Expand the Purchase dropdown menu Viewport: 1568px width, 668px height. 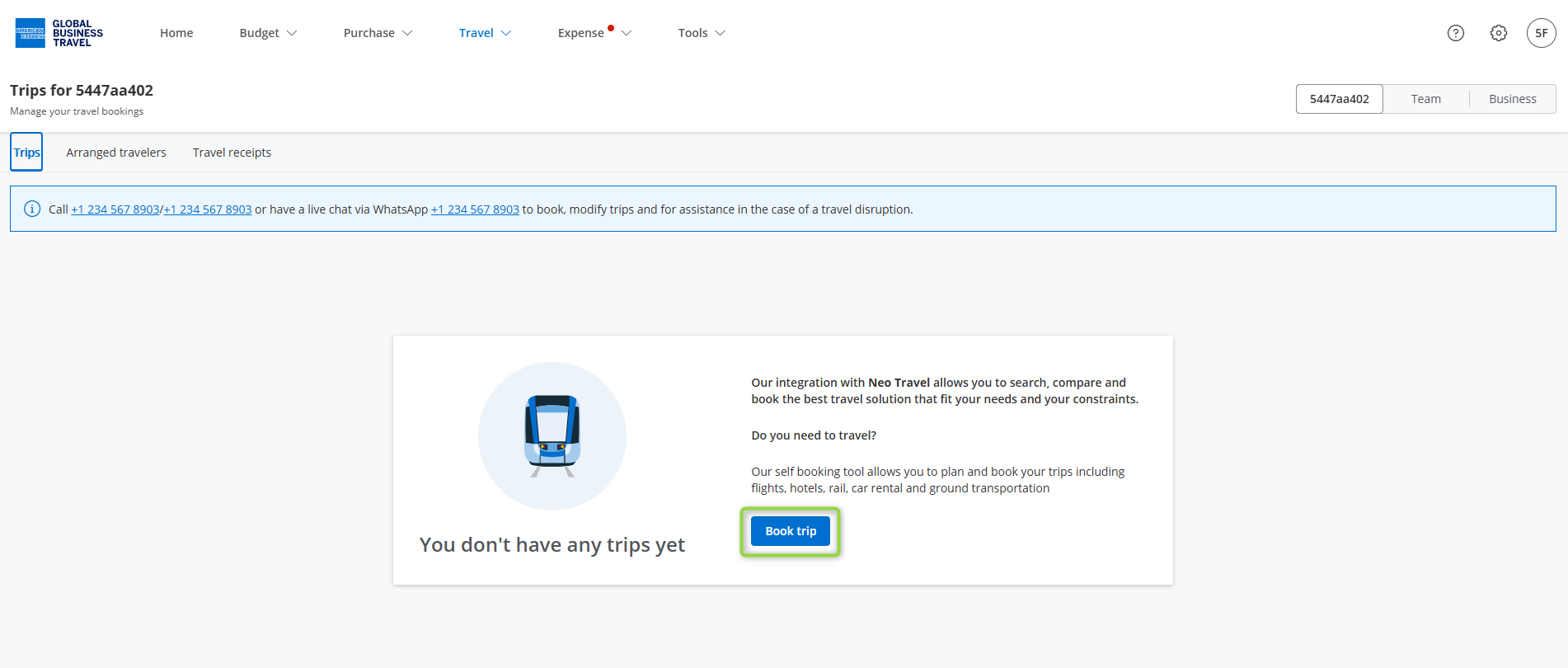point(378,33)
